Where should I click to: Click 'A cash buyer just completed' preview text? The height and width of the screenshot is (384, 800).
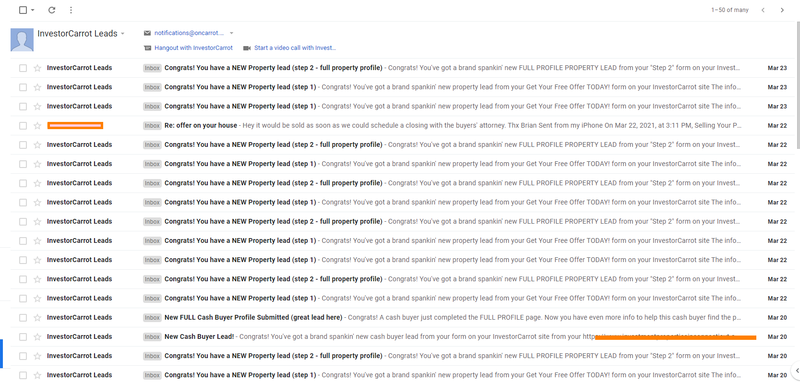pos(544,317)
